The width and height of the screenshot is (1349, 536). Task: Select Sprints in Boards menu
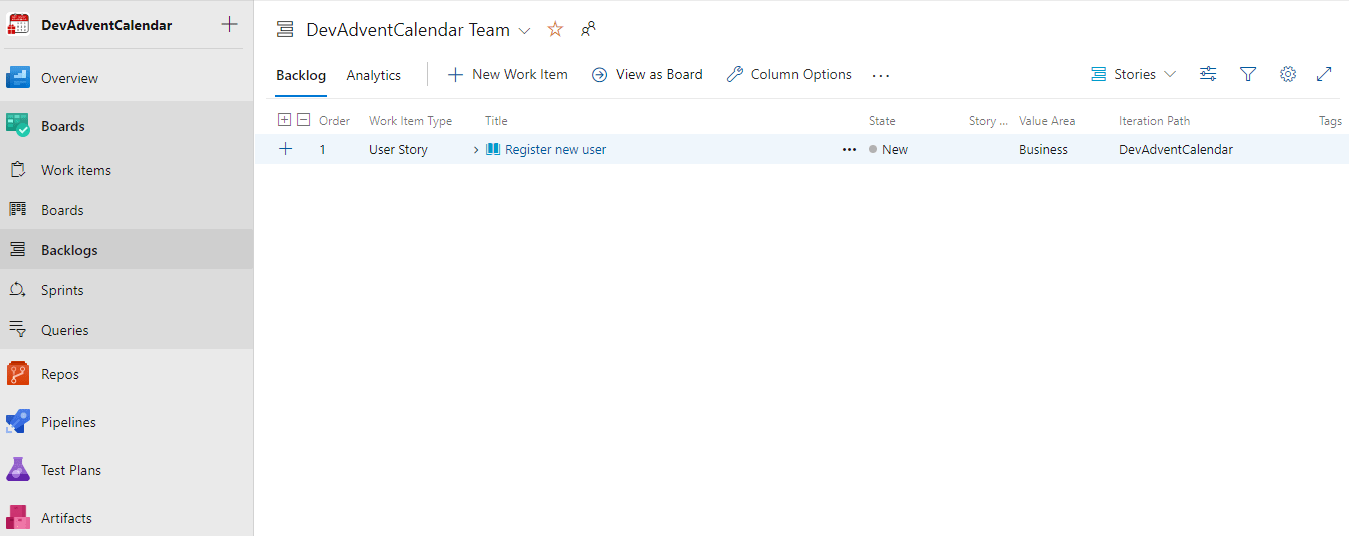(62, 290)
